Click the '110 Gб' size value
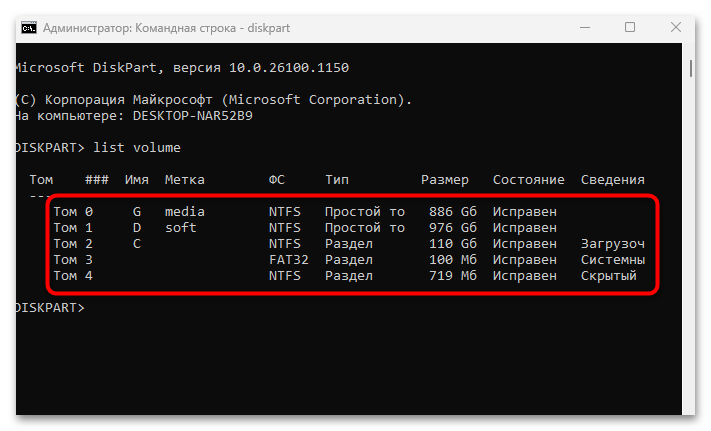Viewport: 711px width, 431px height. click(453, 244)
